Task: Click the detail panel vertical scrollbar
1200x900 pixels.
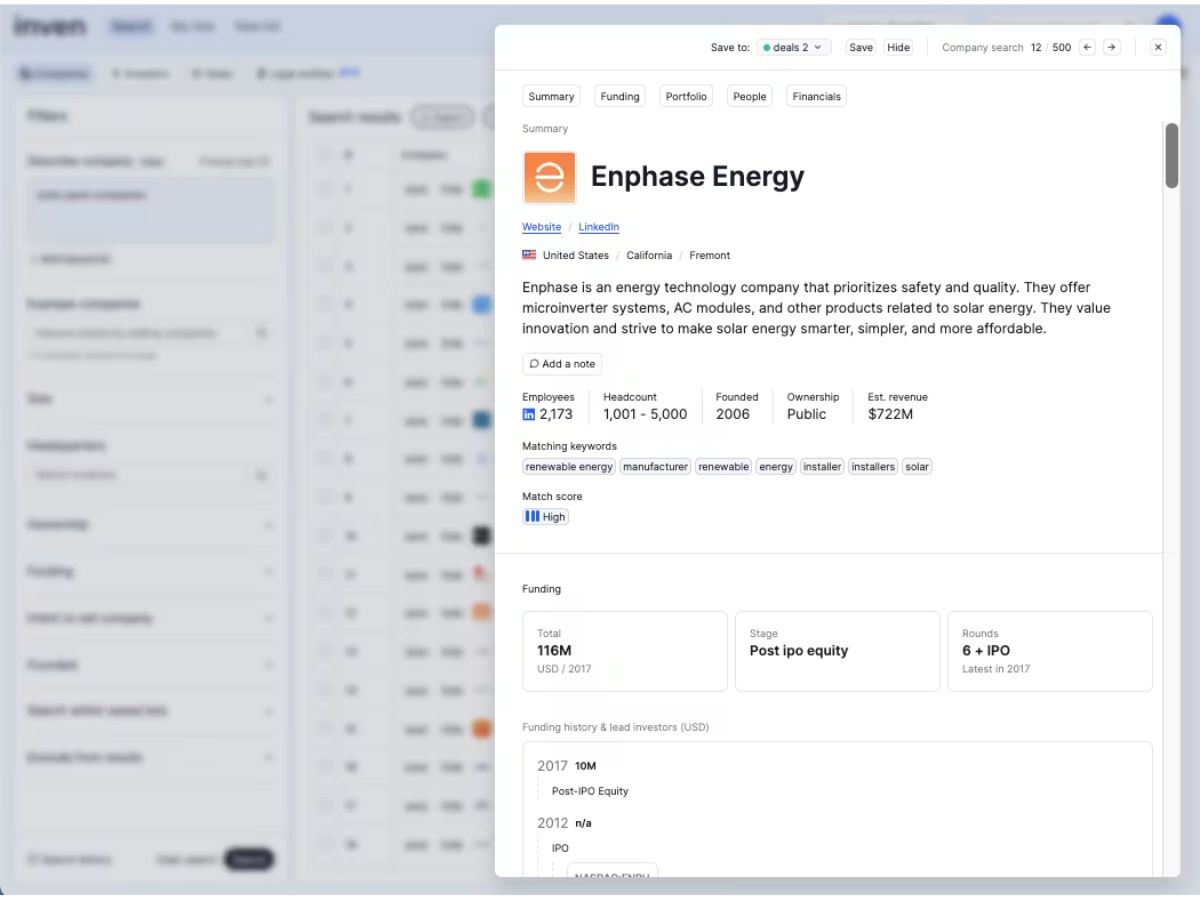Action: (x=1172, y=155)
